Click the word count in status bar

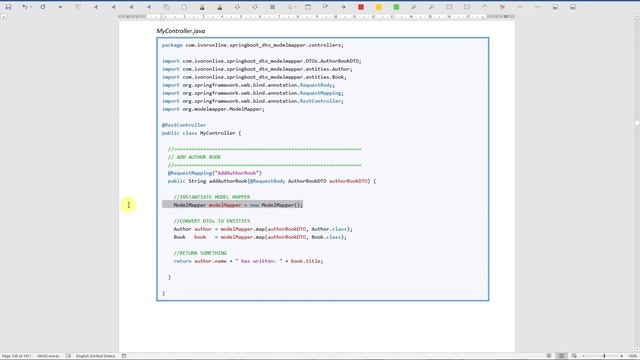tap(48, 356)
